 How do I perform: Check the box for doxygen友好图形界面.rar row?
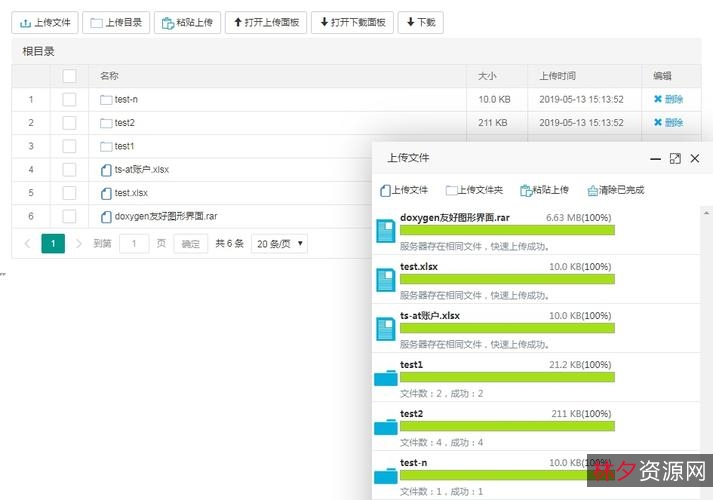point(69,216)
